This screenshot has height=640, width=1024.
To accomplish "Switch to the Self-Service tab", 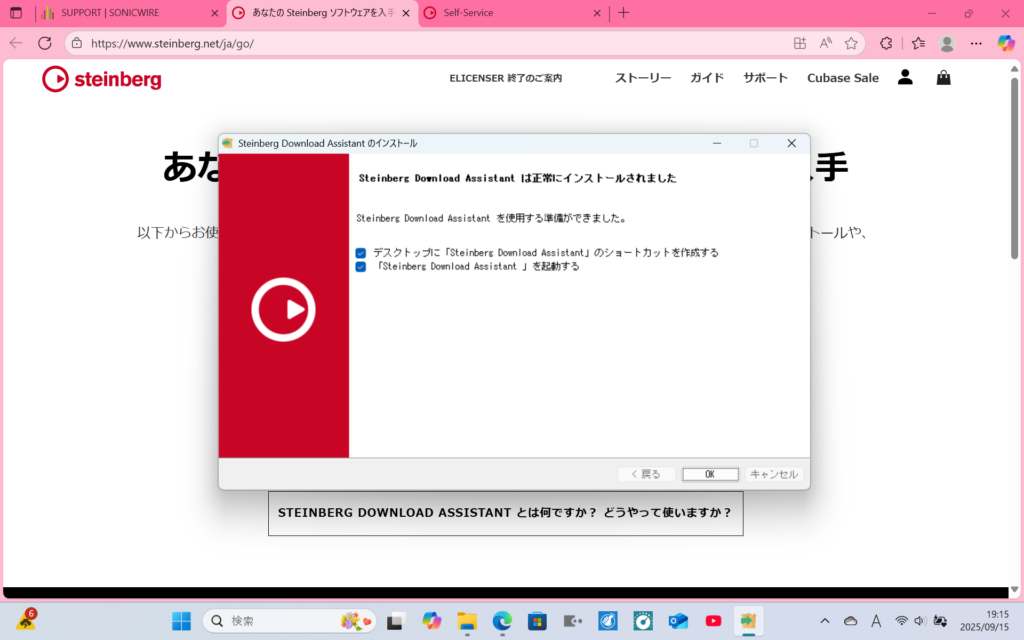I will [x=510, y=13].
